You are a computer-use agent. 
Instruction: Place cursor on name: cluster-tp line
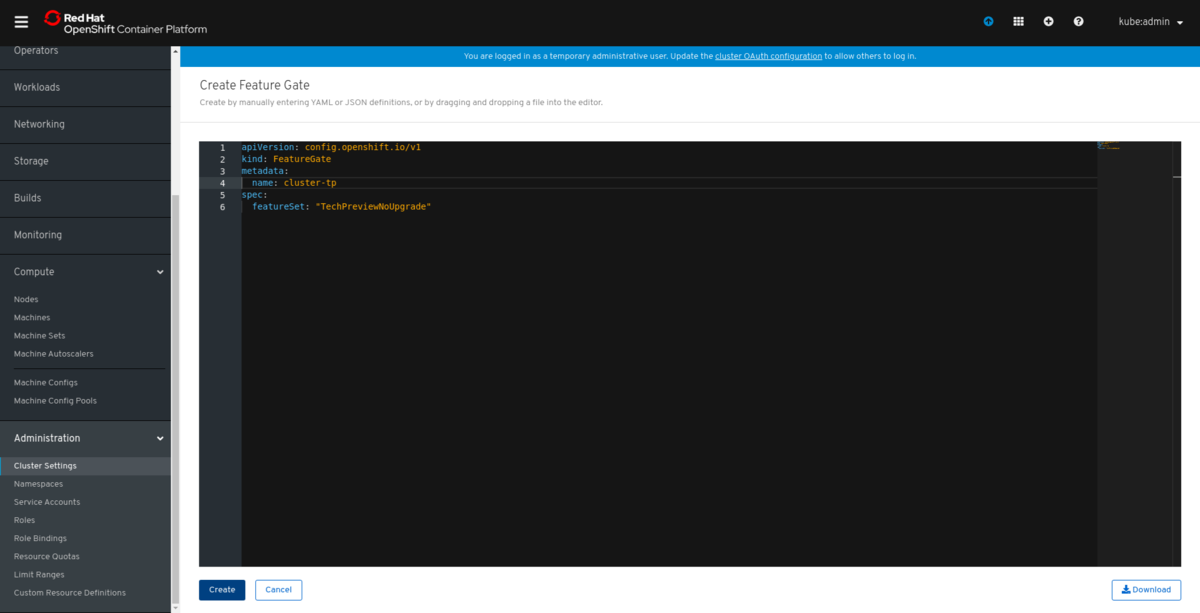point(294,183)
